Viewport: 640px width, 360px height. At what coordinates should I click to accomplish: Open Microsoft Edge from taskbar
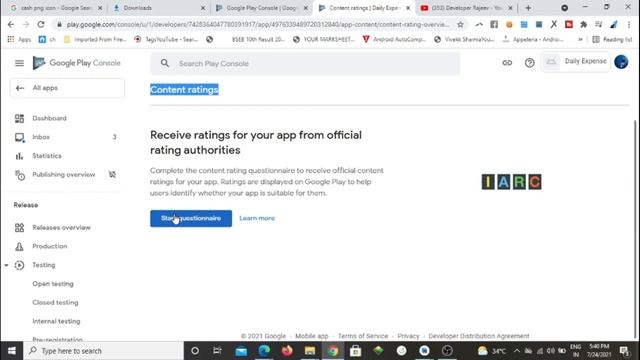pos(264,351)
